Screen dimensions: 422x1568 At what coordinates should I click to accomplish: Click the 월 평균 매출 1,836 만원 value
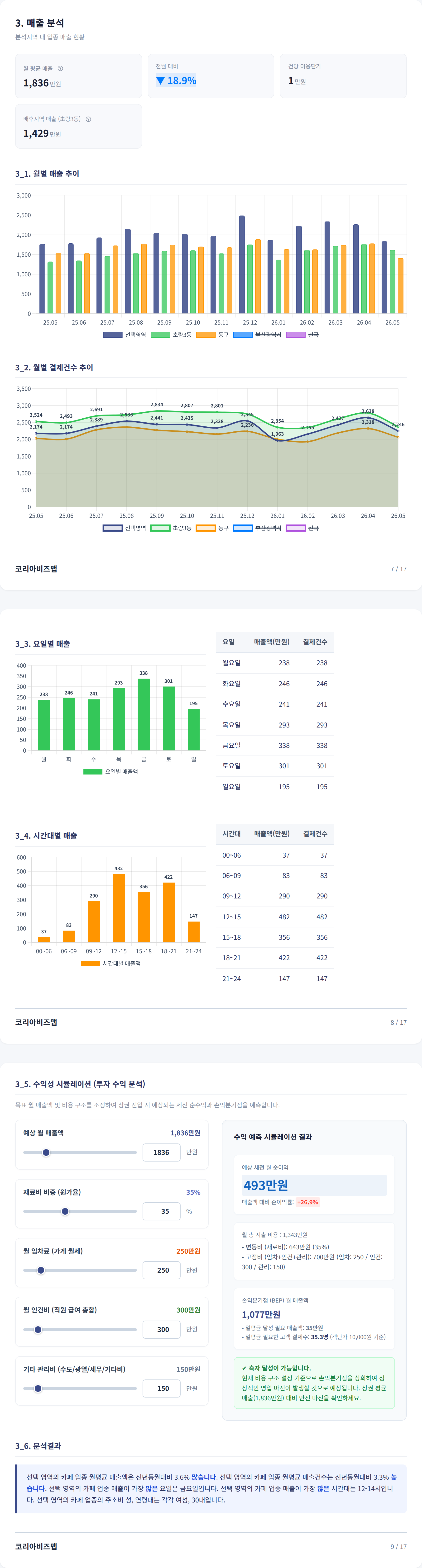(42, 83)
